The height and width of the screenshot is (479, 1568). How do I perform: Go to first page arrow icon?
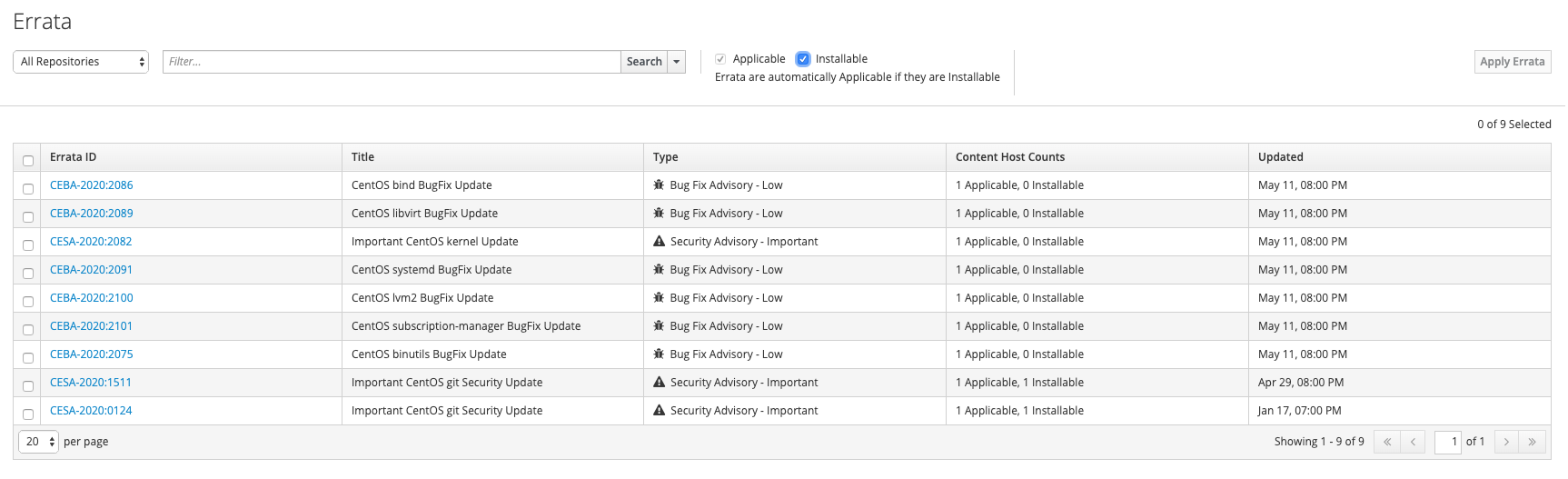[1387, 442]
